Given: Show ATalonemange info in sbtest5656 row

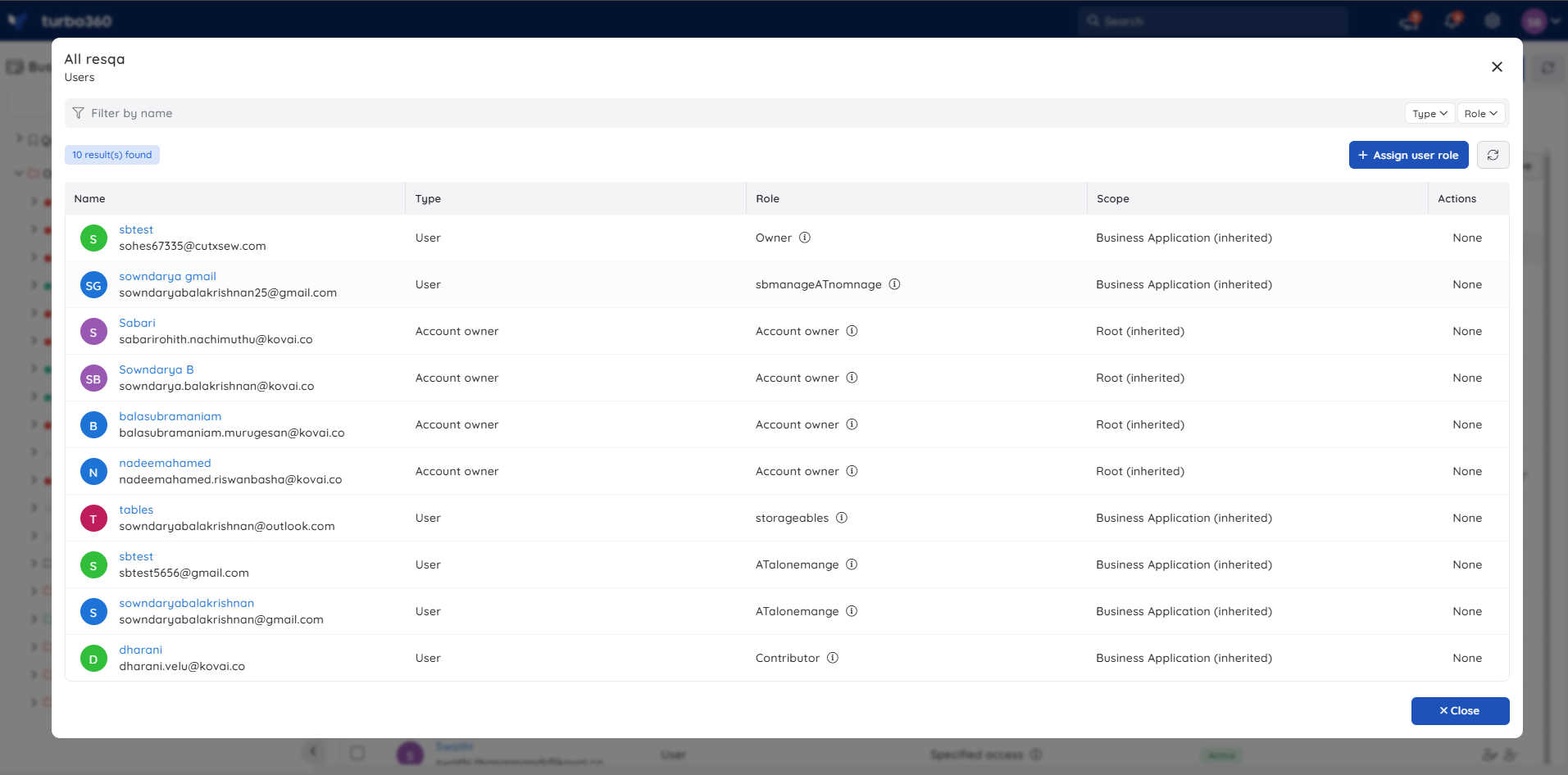Looking at the screenshot, I should point(852,564).
